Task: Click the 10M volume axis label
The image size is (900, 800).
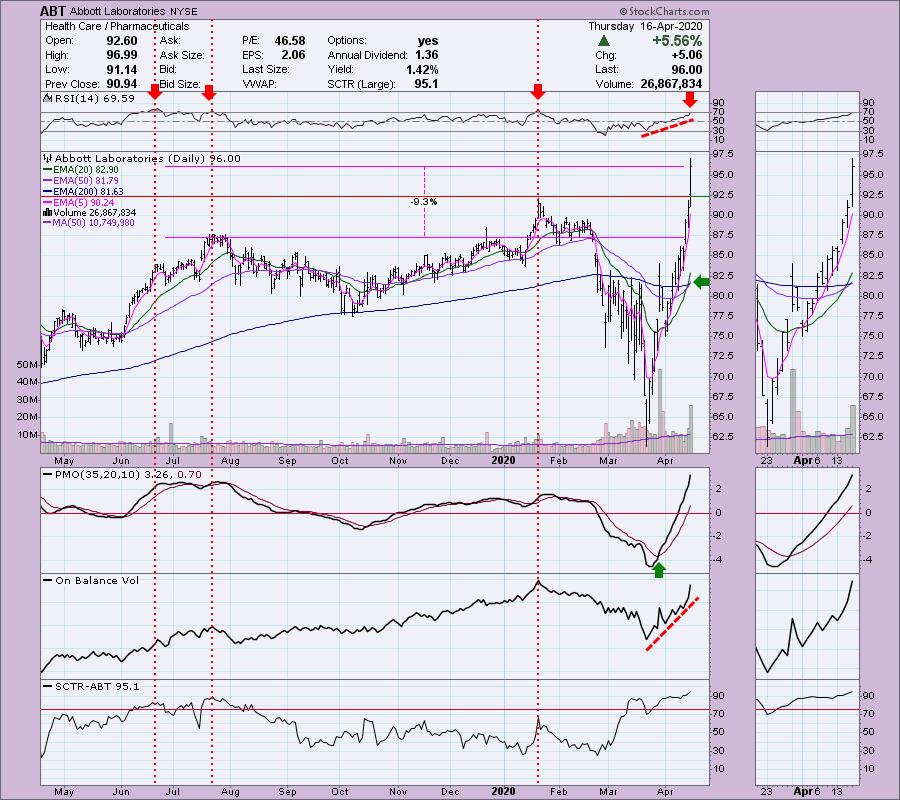Action: [28, 434]
